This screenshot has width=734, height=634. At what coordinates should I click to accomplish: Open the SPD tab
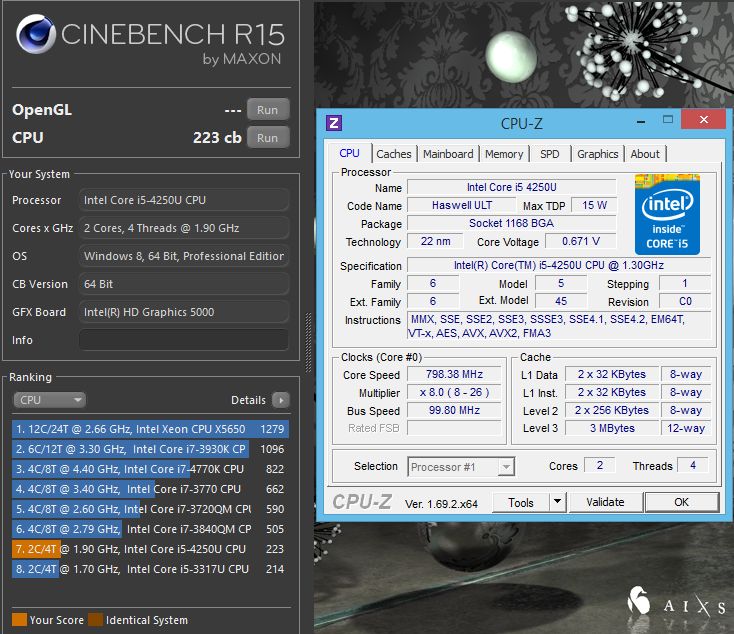point(550,154)
